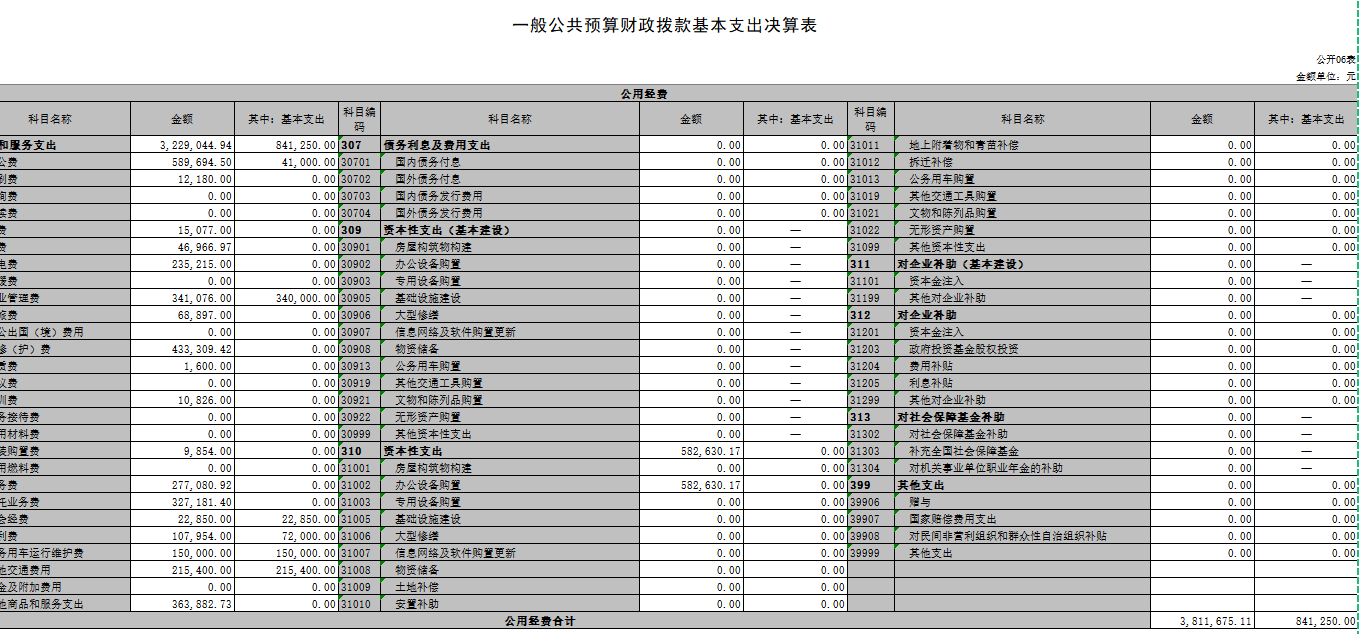Select the 公用经费合计 total row label
The width and height of the screenshot is (1359, 634).
[x=540, y=621]
